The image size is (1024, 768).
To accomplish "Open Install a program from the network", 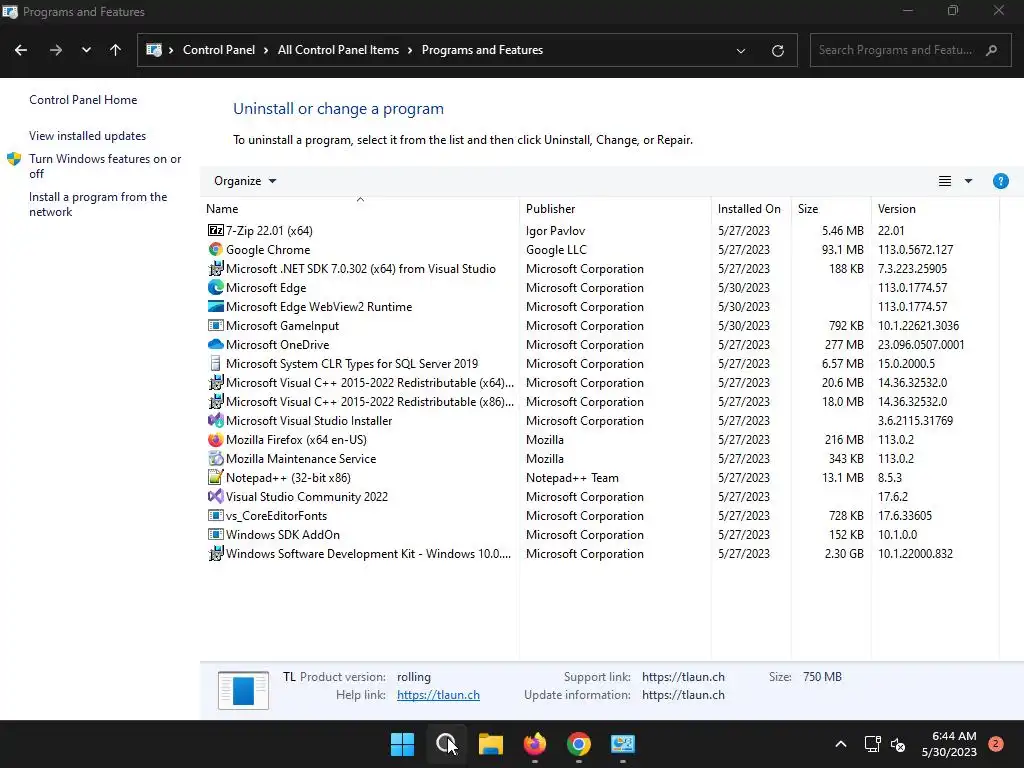I will (98, 204).
